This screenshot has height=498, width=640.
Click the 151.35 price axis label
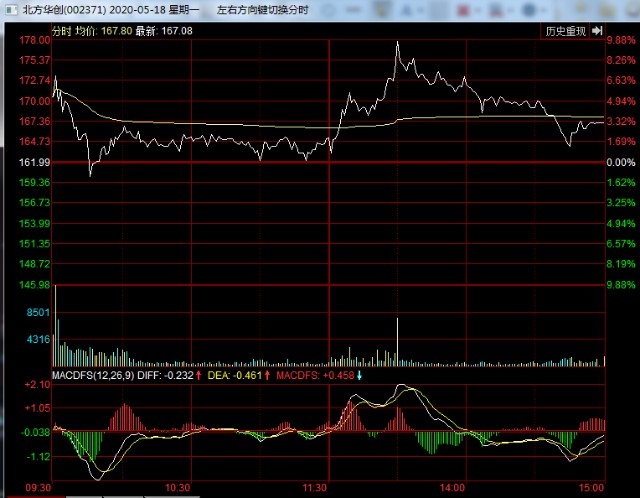click(35, 244)
